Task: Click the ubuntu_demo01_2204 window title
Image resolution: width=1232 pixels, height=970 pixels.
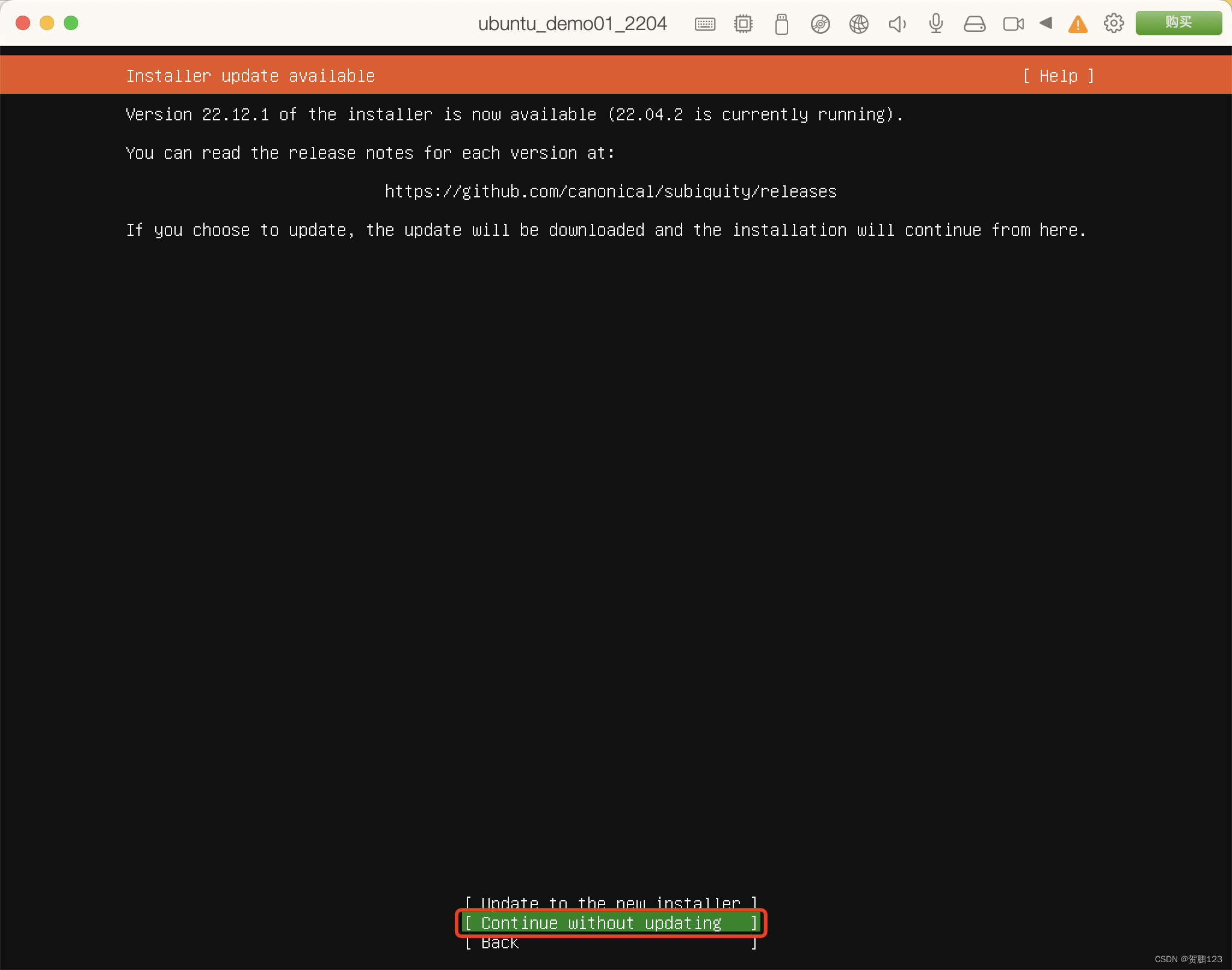Action: click(x=572, y=23)
